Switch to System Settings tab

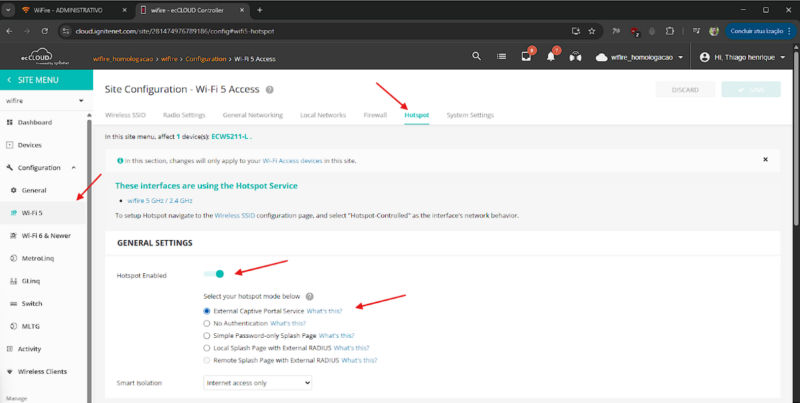point(470,115)
